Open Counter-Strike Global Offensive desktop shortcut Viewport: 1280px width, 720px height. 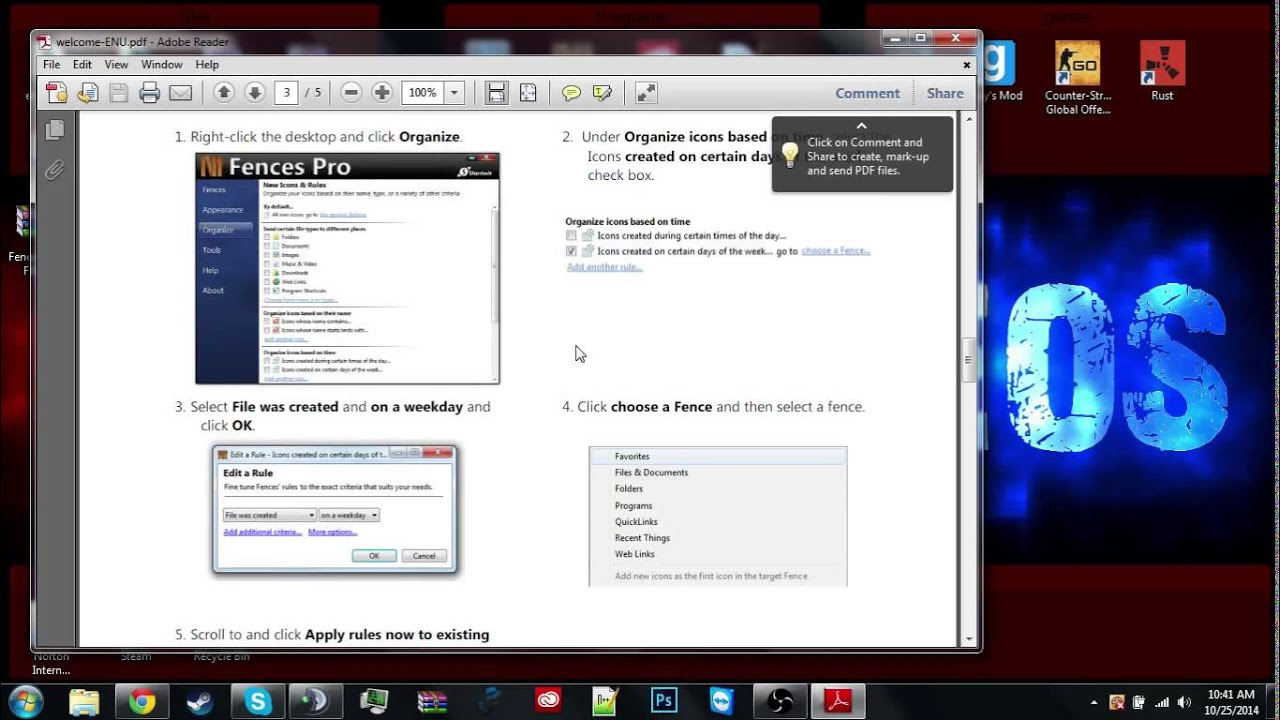point(1078,78)
